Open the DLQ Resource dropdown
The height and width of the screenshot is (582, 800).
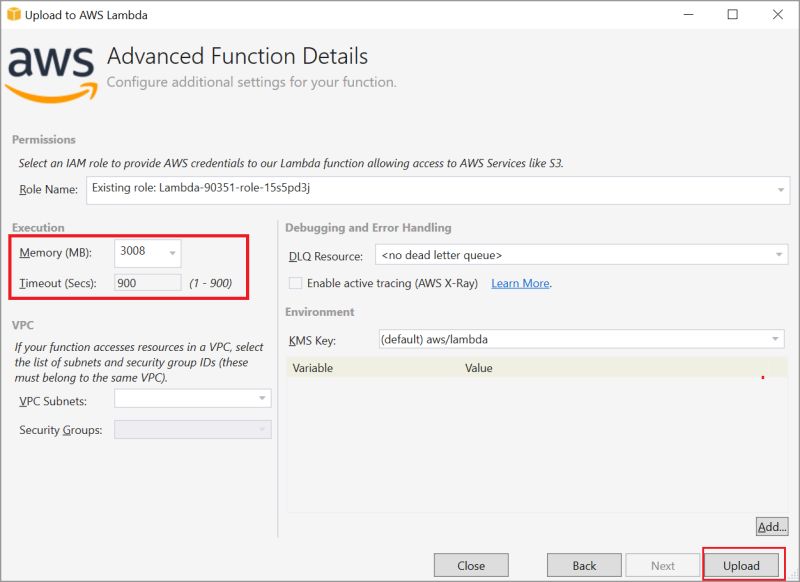click(x=777, y=255)
